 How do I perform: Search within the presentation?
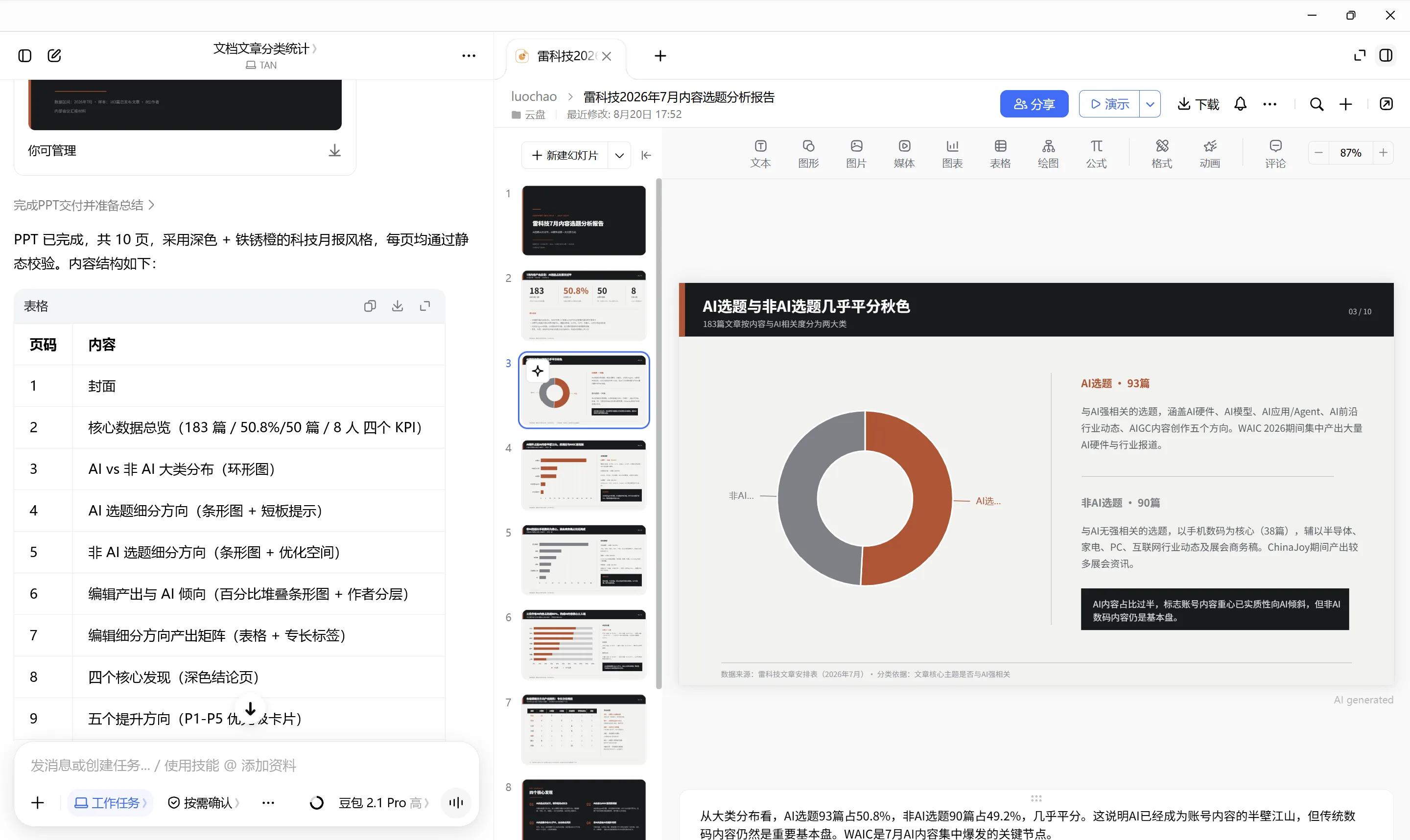(x=1316, y=104)
